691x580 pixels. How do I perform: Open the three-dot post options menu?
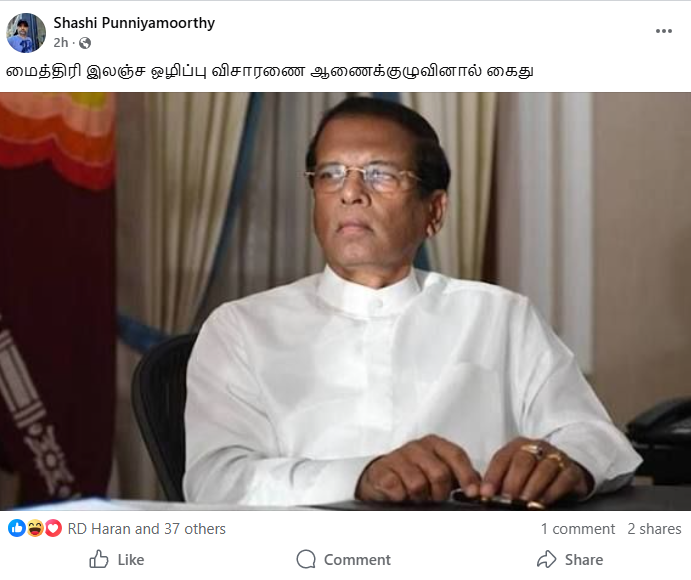664,31
